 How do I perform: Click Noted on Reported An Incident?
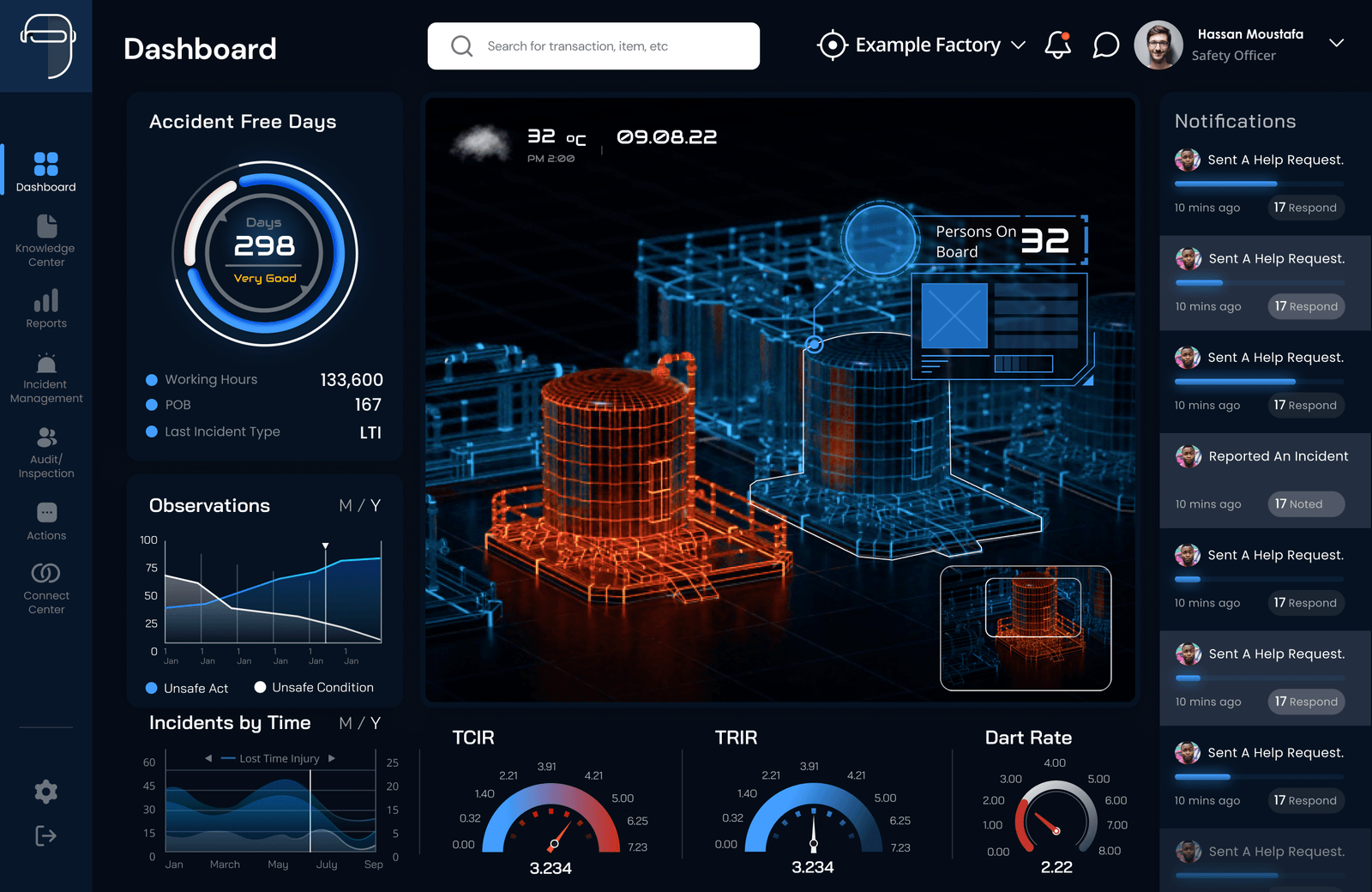[x=1306, y=504]
